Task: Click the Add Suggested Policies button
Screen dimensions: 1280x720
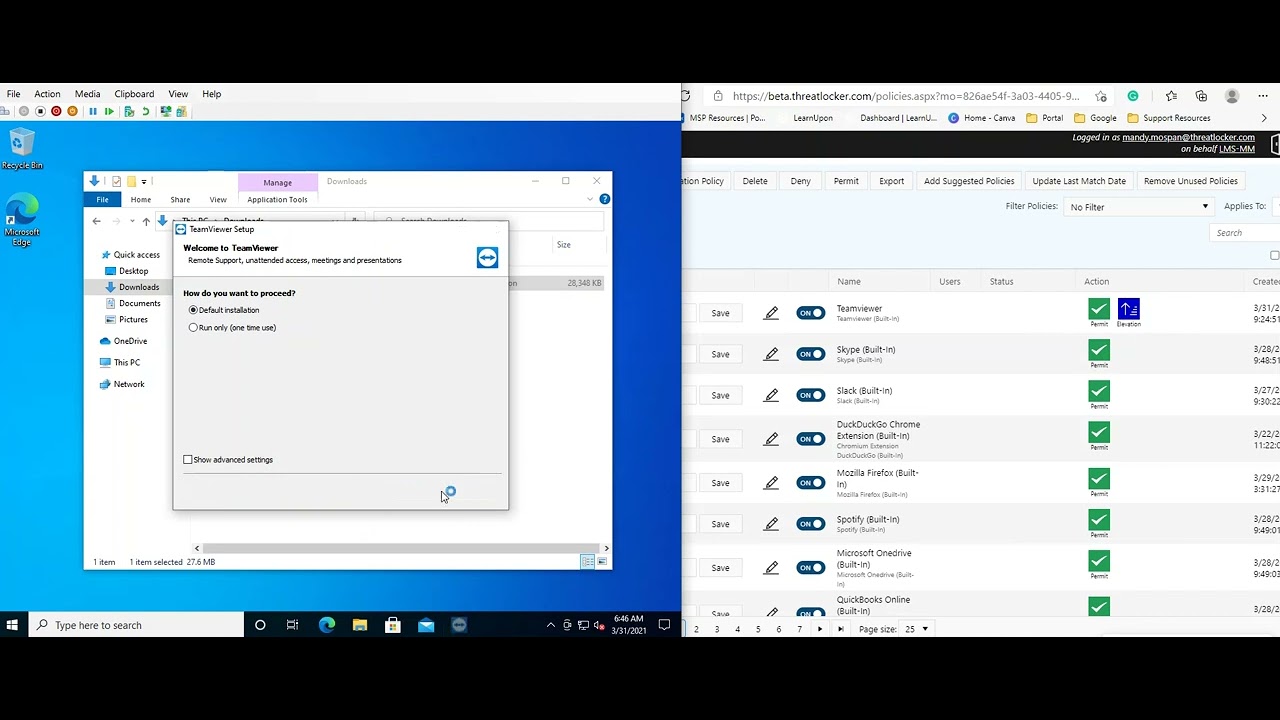Action: [x=969, y=181]
